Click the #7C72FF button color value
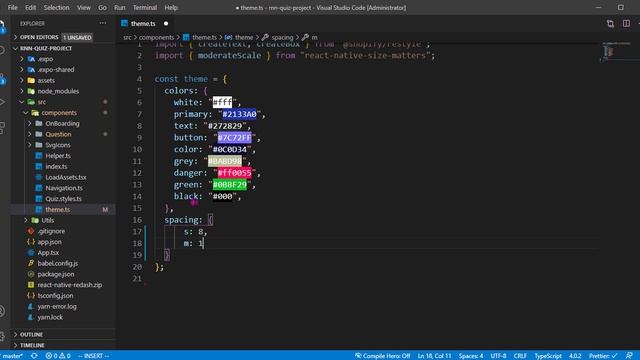Image resolution: width=640 pixels, height=360 pixels. coord(234,138)
